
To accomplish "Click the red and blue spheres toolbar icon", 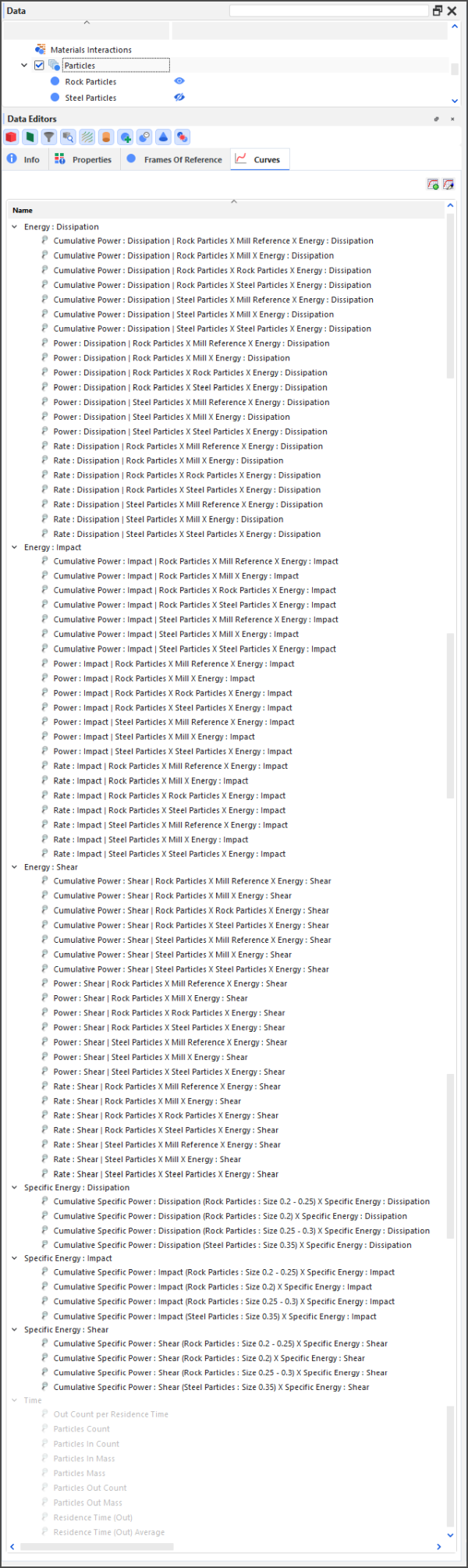I will click(x=182, y=137).
